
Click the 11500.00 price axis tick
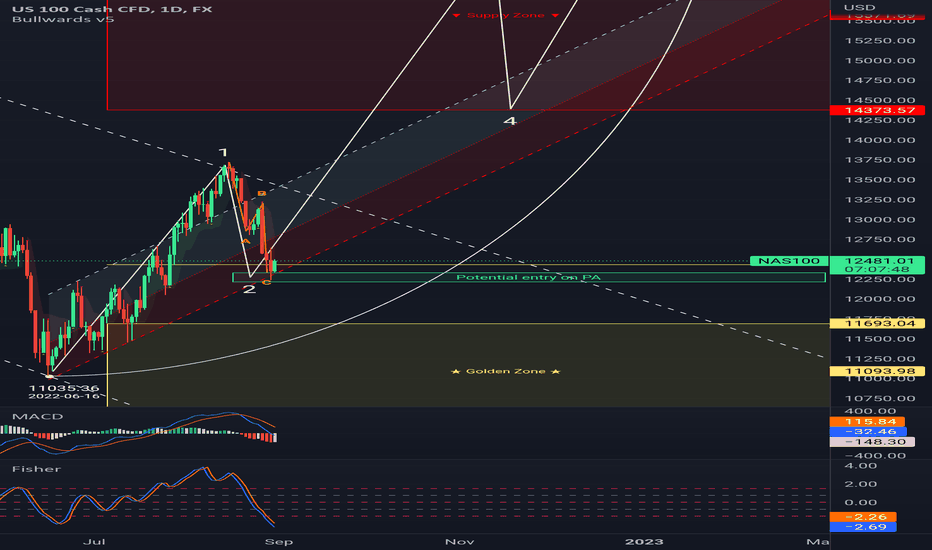point(880,339)
